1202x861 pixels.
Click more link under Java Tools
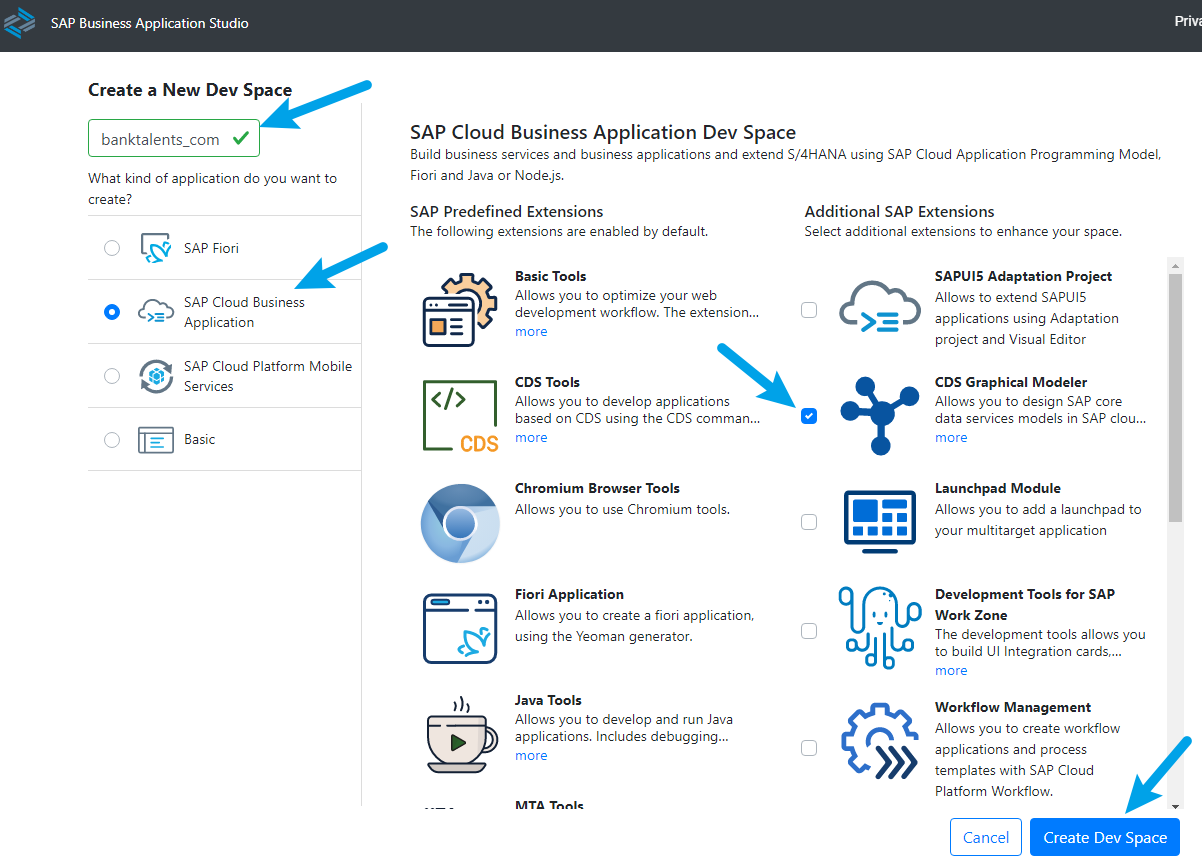tap(531, 756)
